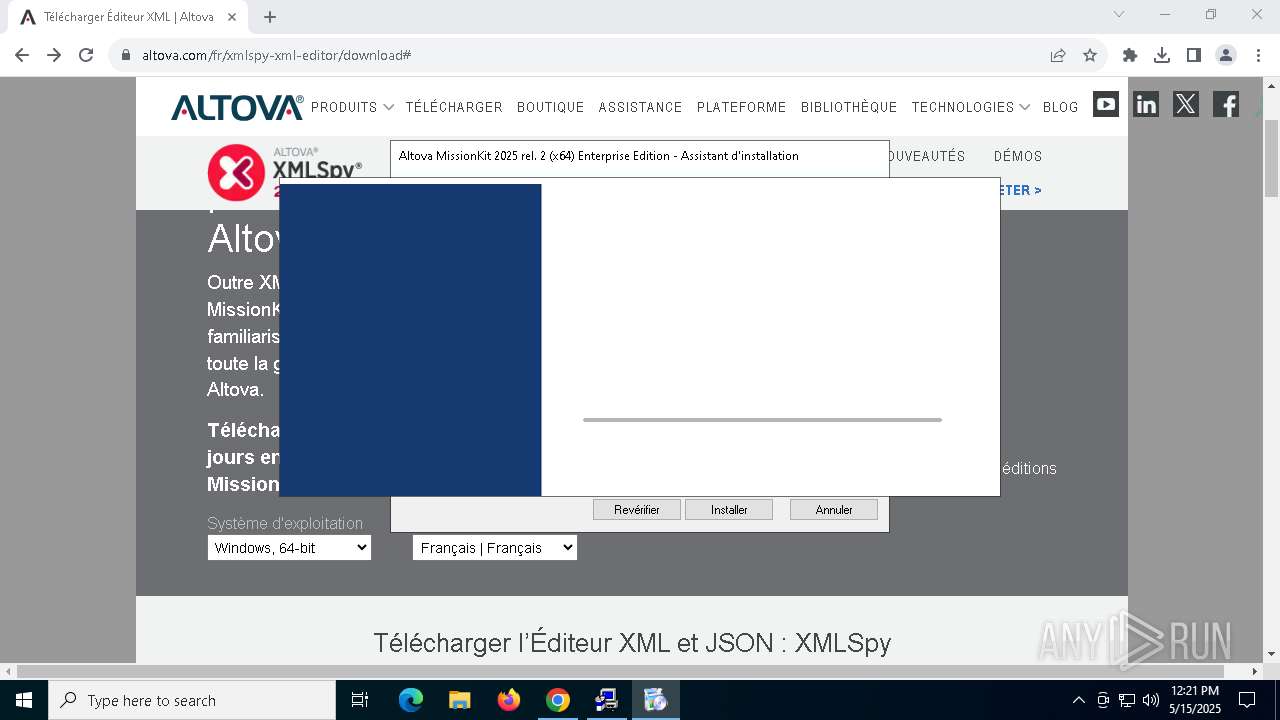Expand the PRODUITS menu
The image size is (1280, 720).
click(x=352, y=107)
